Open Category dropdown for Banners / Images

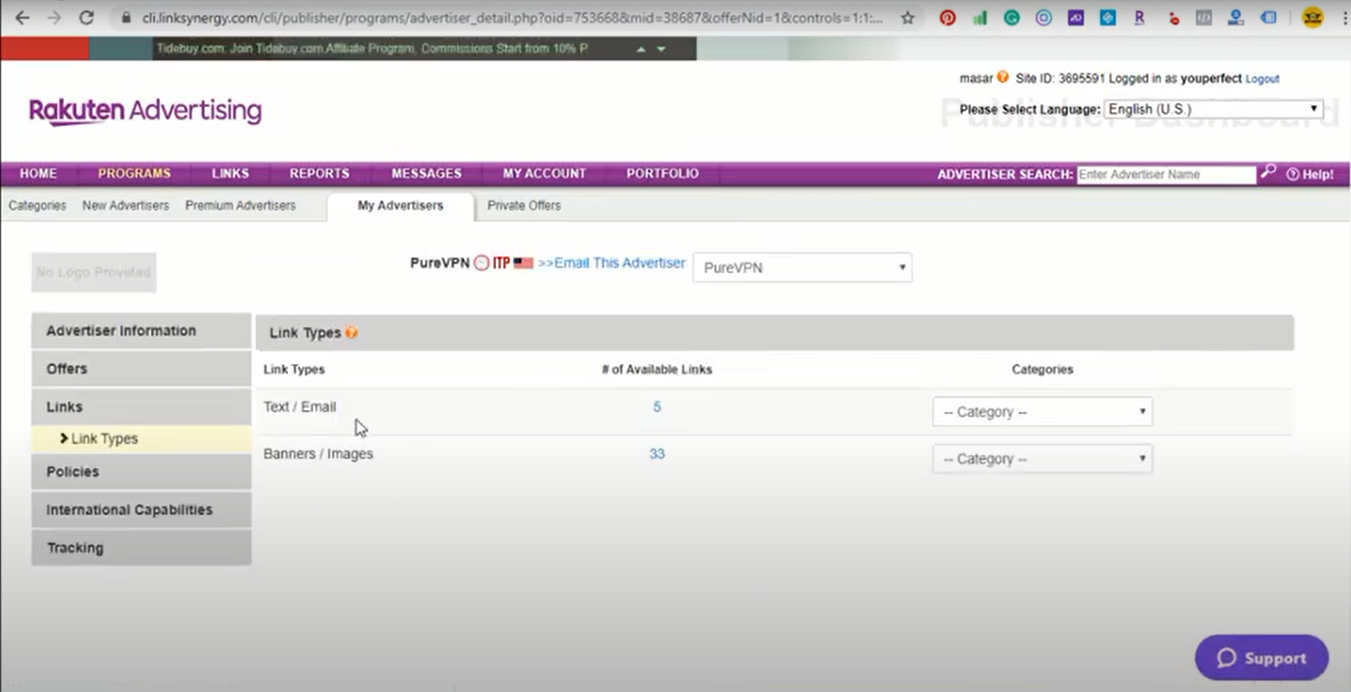click(1042, 459)
